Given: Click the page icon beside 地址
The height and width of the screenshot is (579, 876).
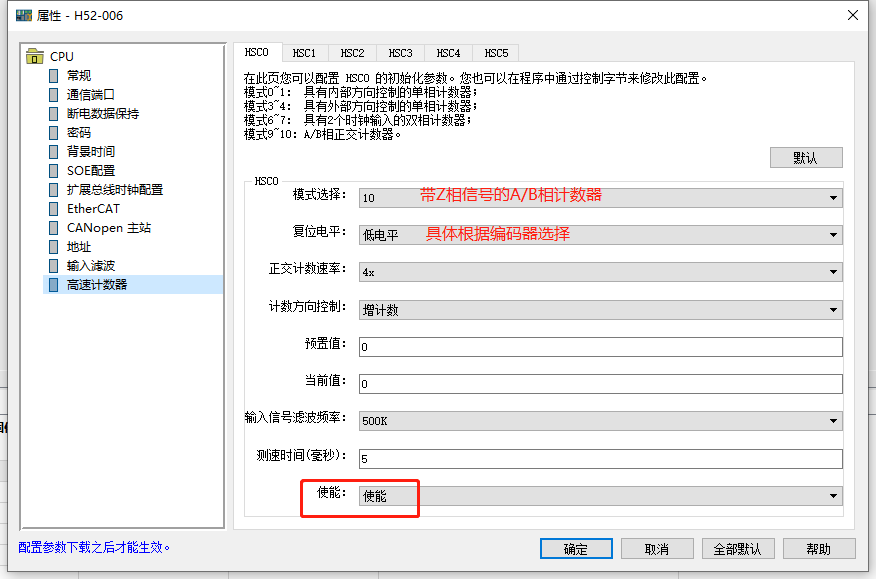Looking at the screenshot, I should (x=54, y=246).
